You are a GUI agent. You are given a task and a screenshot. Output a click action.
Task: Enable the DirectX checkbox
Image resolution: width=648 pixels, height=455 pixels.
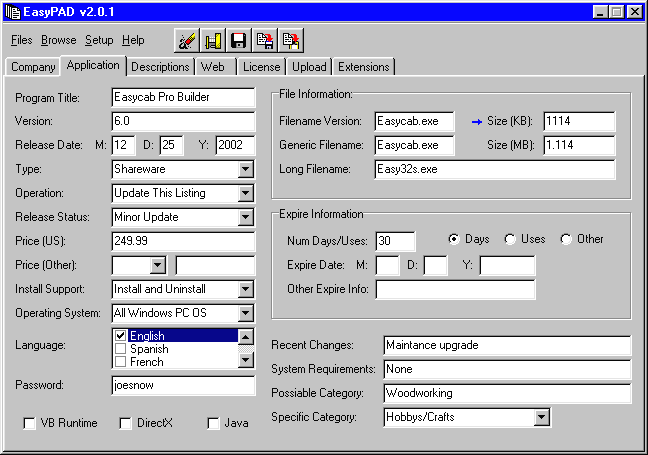click(125, 423)
